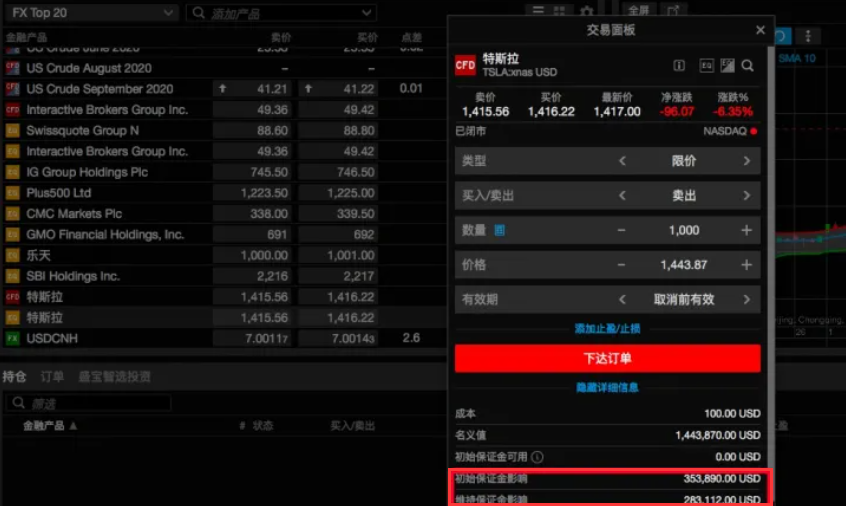Click the search icon in 添加产品 field

[199, 13]
